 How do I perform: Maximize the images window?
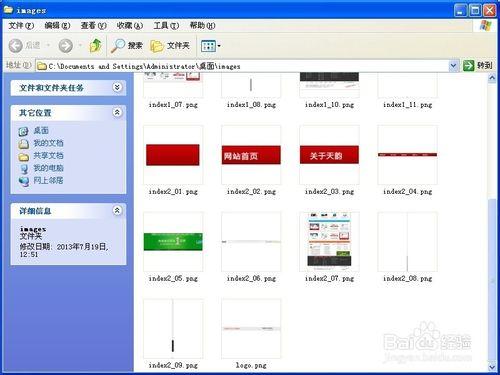(x=475, y=10)
